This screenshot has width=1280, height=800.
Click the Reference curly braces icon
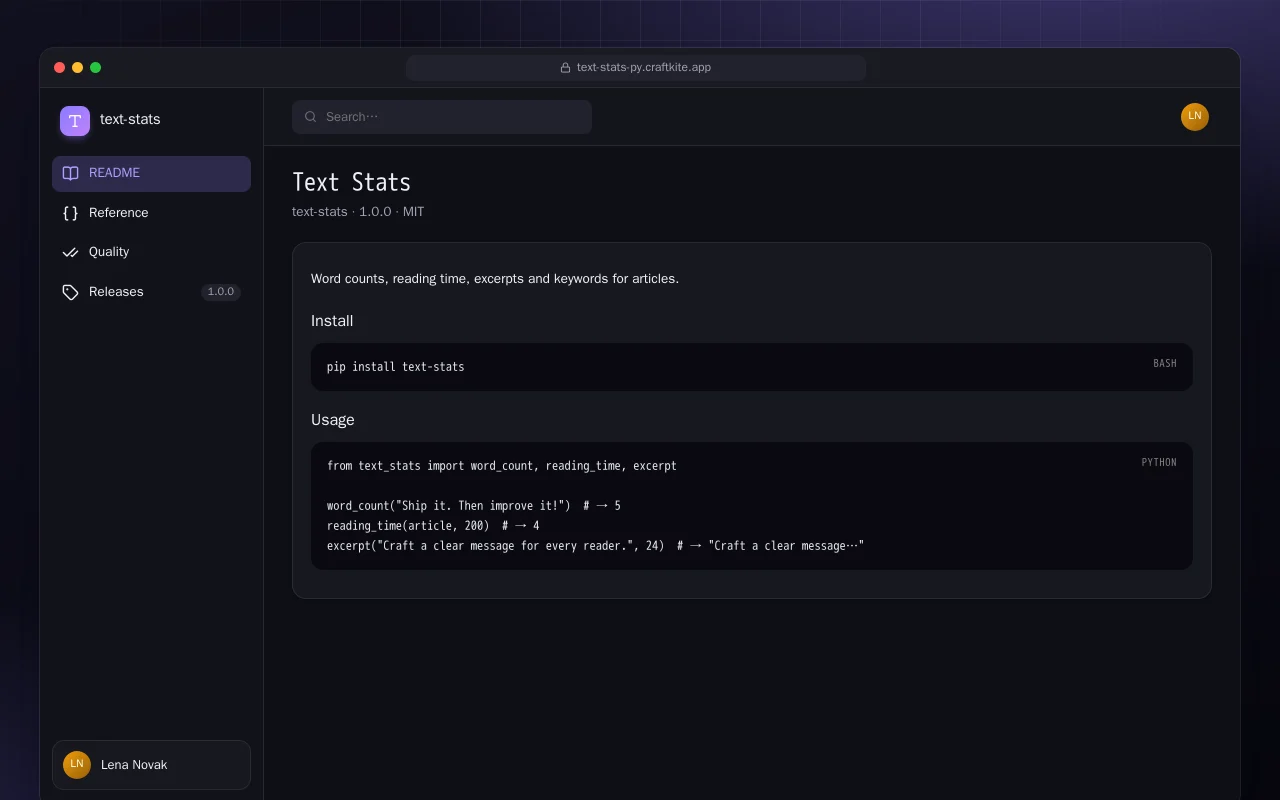pyautogui.click(x=70, y=213)
